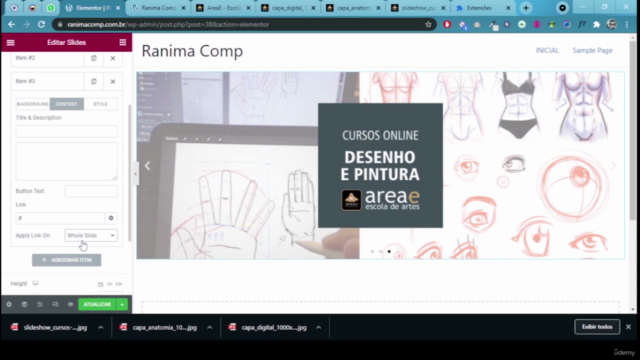Image resolution: width=640 pixels, height=360 pixels.
Task: Open the History icon in footer
Action: pos(40,304)
